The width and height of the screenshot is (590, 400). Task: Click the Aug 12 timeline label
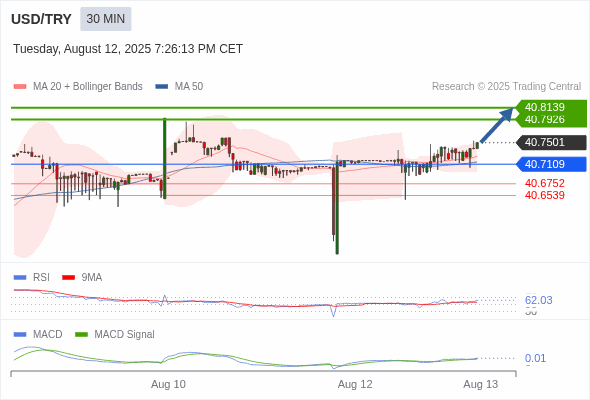click(x=355, y=385)
